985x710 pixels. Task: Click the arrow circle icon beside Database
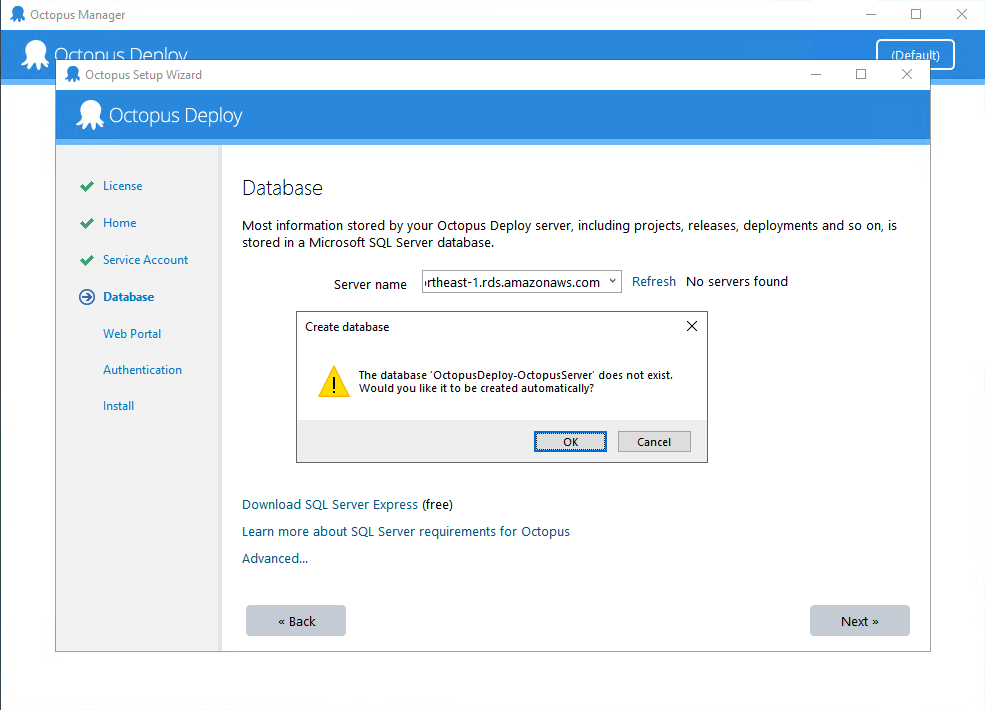(87, 297)
